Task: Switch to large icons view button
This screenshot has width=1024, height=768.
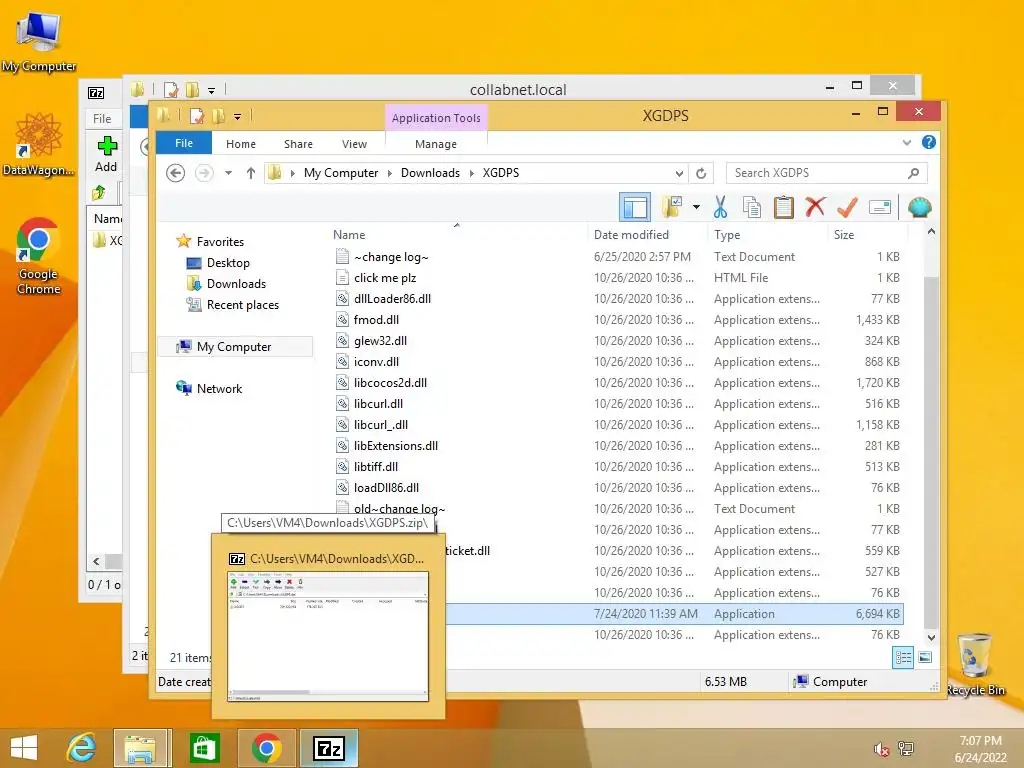Action: click(x=925, y=657)
